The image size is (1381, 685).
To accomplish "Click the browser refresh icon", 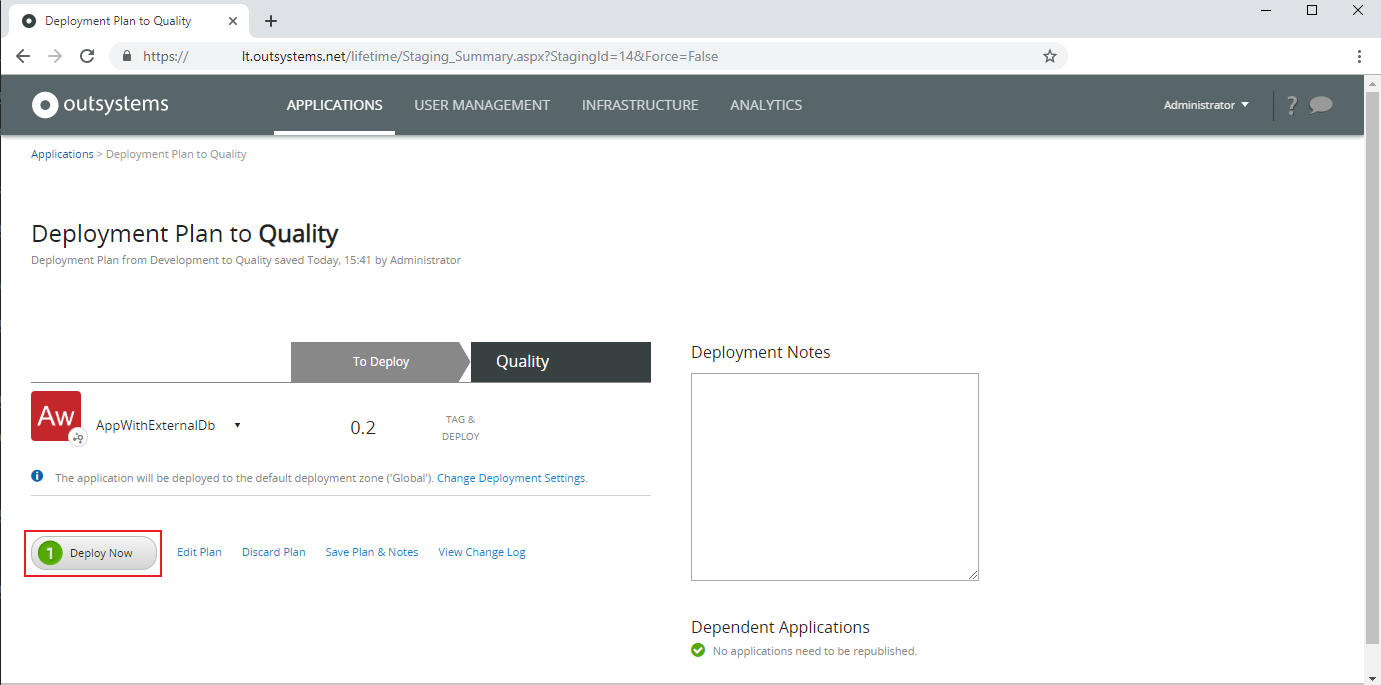I will coord(87,56).
